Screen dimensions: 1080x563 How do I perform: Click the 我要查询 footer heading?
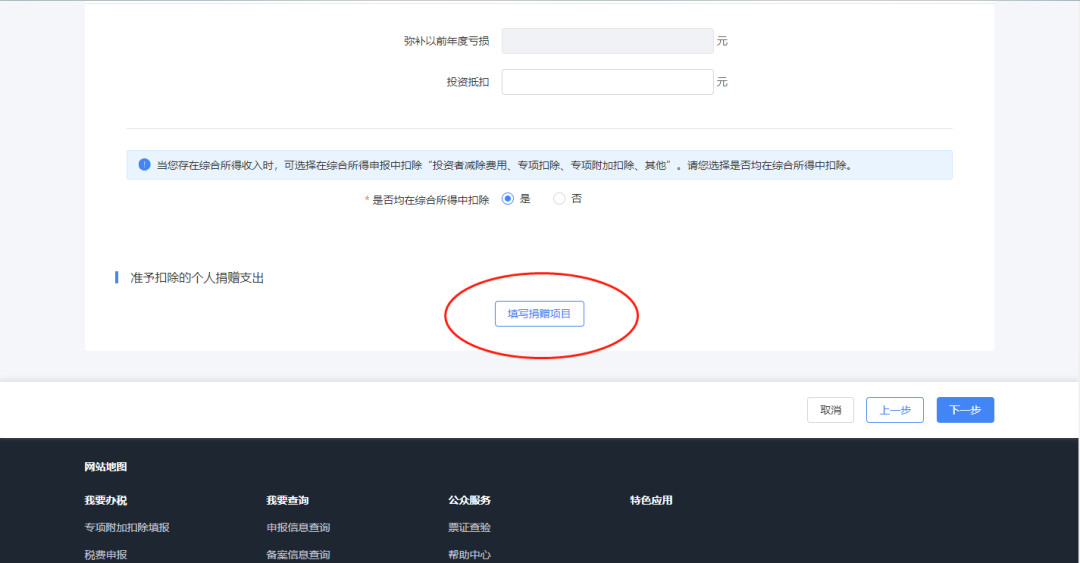(x=288, y=500)
